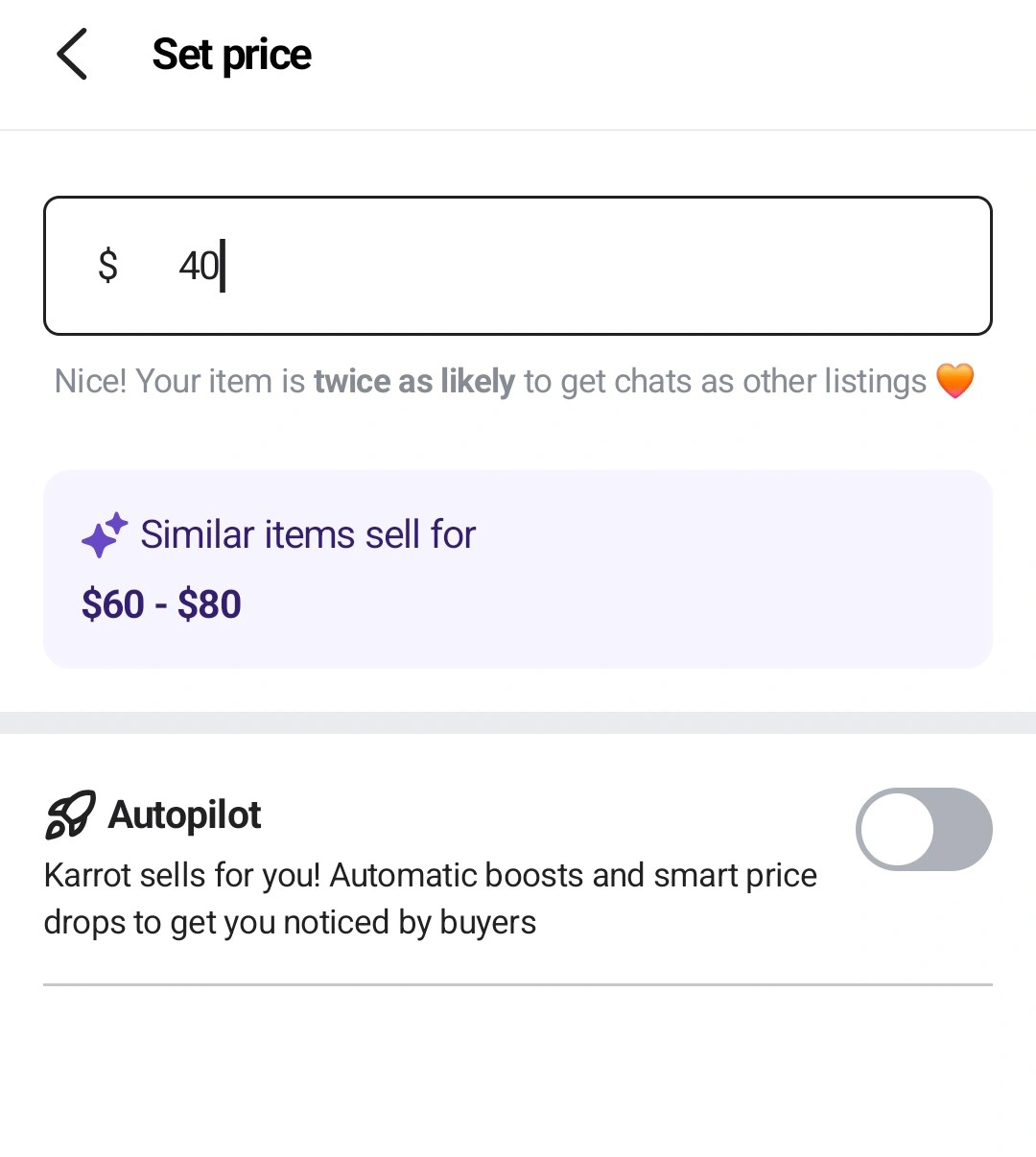This screenshot has height=1157, width=1036.
Task: Click the Autopilot rocket icon
Action: pos(70,815)
